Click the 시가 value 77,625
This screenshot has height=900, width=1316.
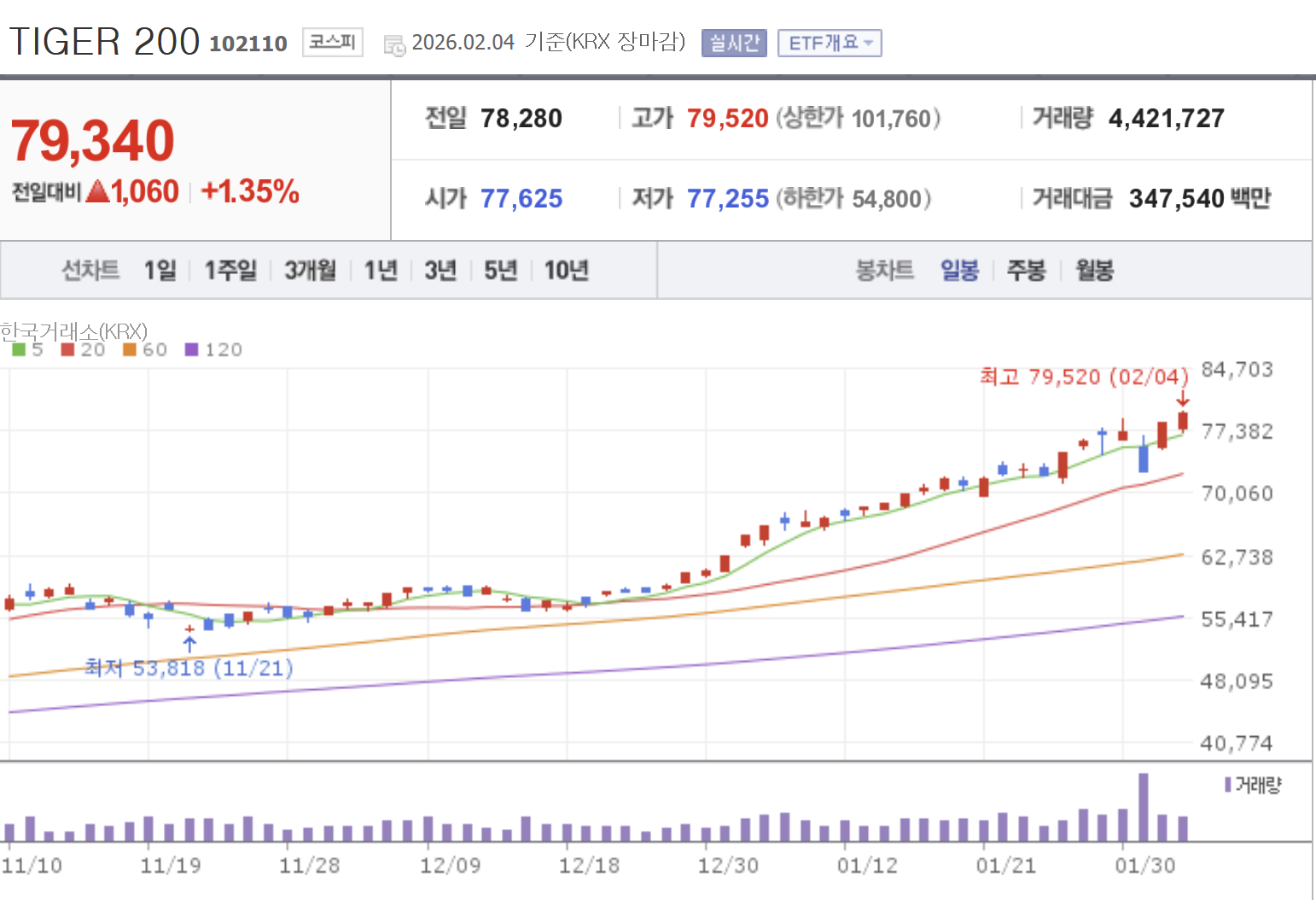(521, 199)
